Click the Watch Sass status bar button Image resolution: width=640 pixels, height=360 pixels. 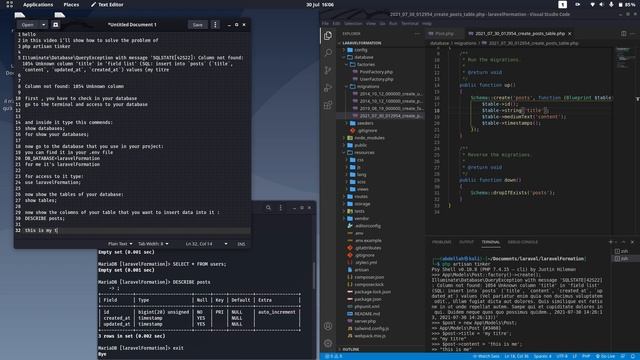[x=486, y=356]
